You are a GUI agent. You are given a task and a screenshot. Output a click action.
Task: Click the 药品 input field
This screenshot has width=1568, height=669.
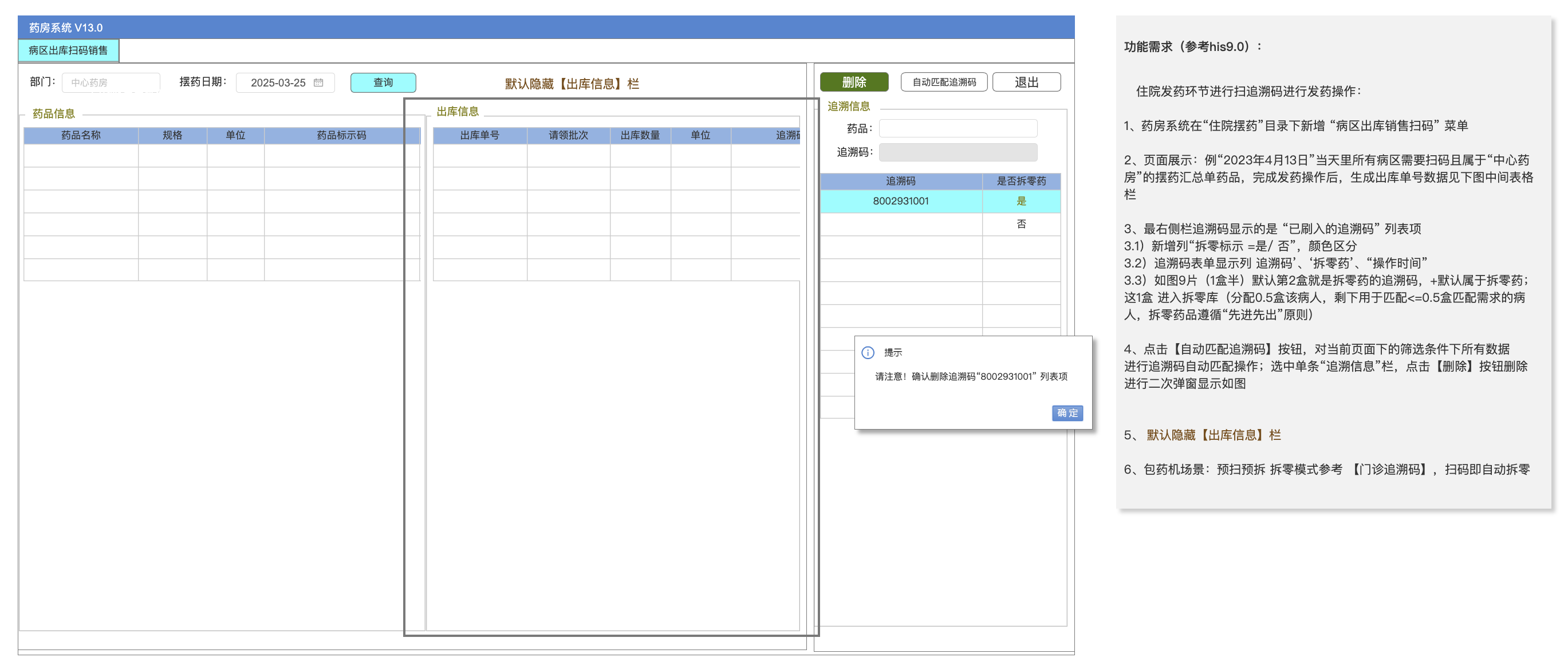[958, 128]
